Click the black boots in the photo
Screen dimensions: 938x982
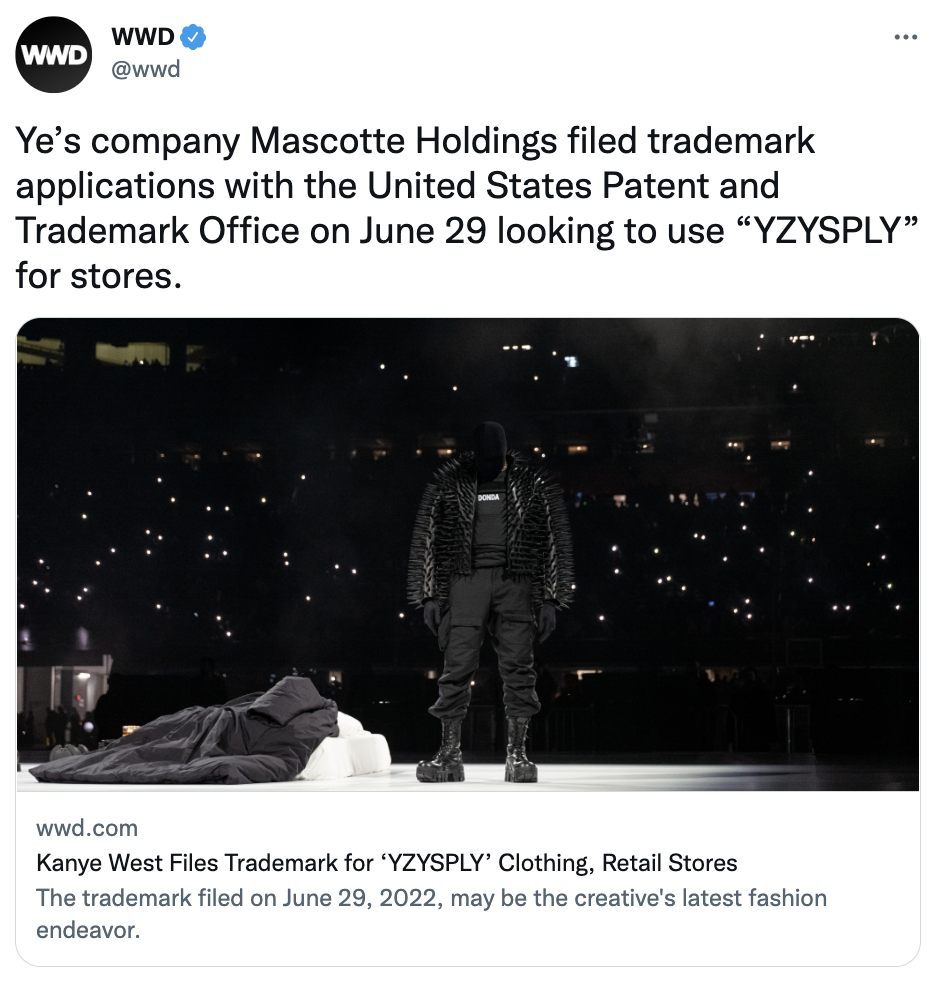[477, 750]
